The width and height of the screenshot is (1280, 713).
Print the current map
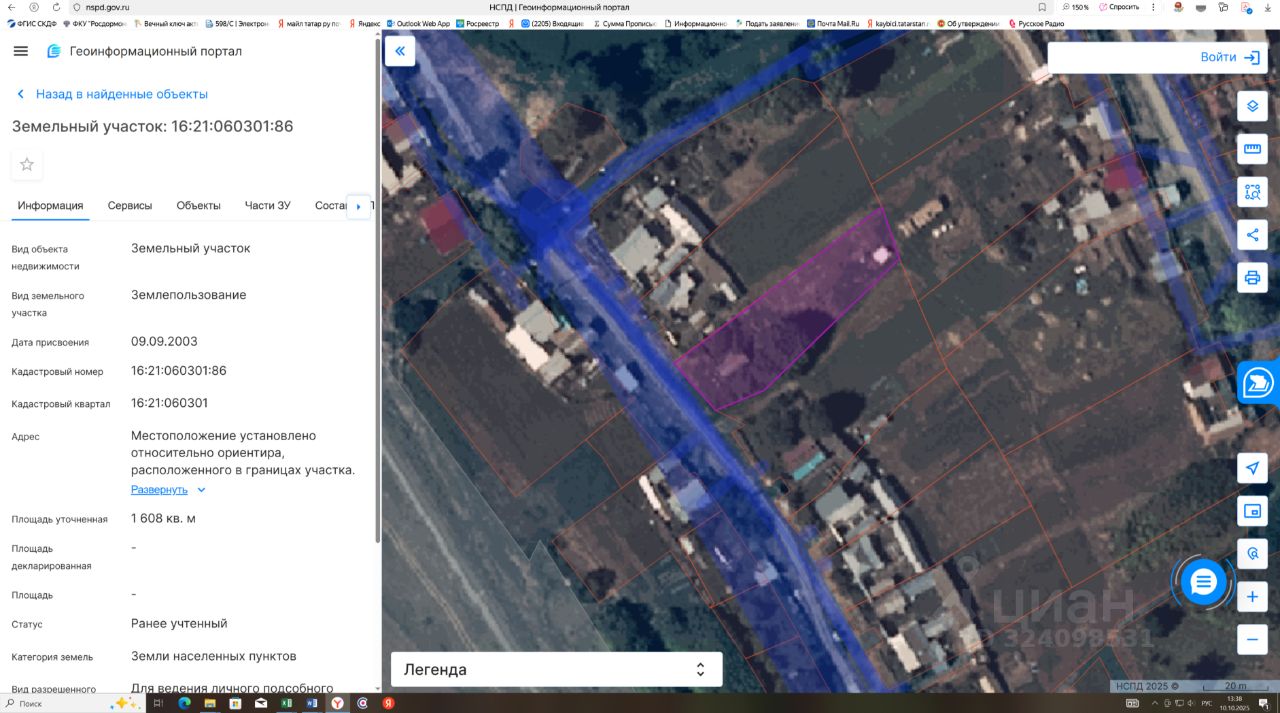click(x=1252, y=277)
